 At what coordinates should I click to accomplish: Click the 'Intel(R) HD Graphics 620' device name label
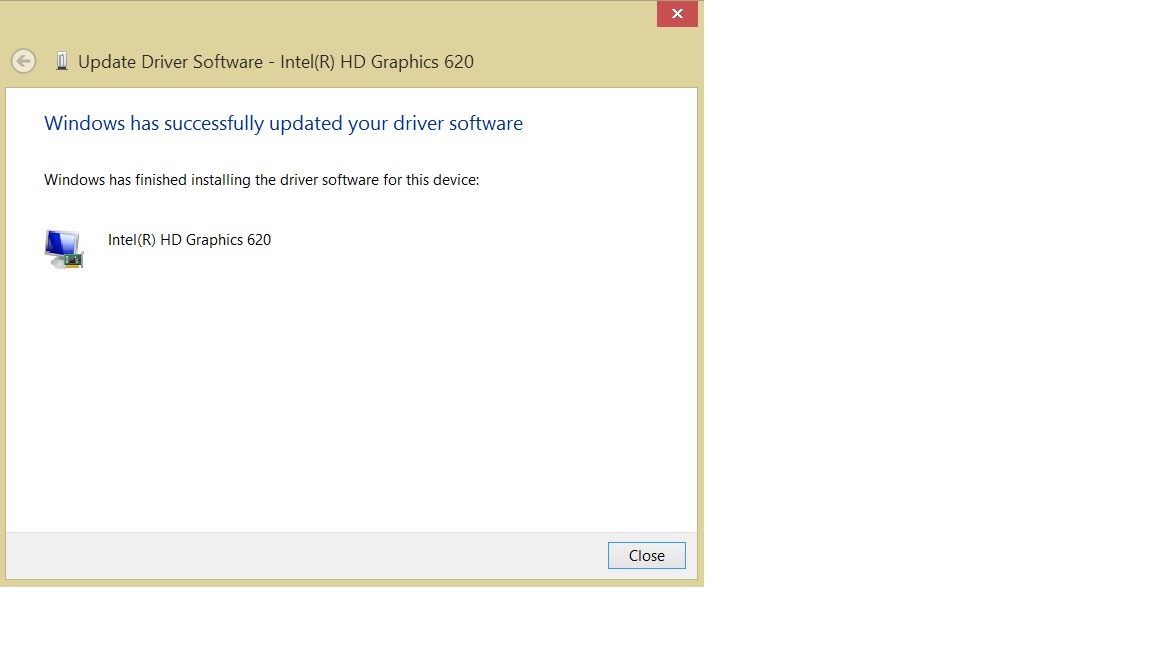(x=190, y=240)
